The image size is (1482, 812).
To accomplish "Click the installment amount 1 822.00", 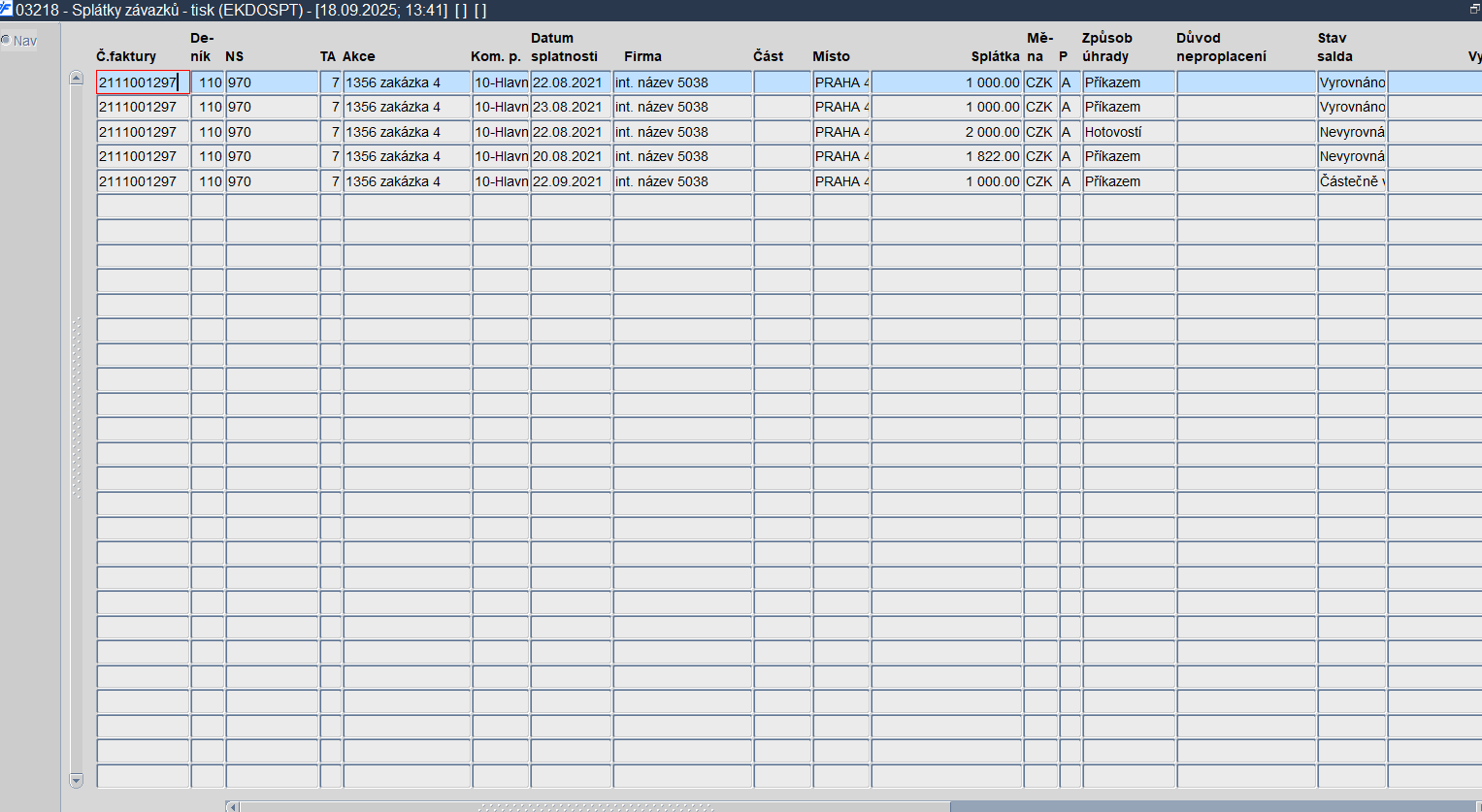I will pyautogui.click(x=946, y=156).
